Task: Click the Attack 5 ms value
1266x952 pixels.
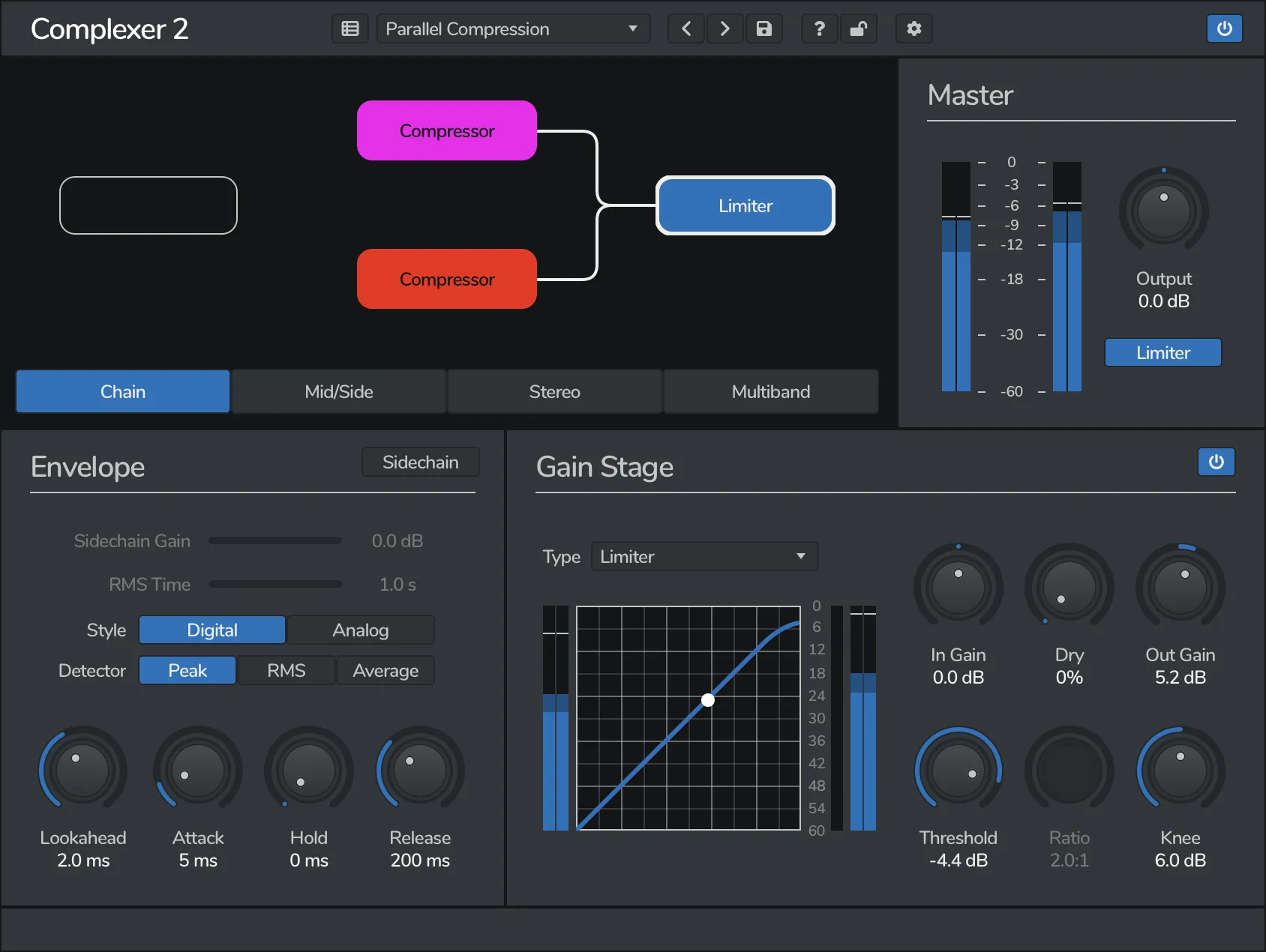Action: click(198, 860)
